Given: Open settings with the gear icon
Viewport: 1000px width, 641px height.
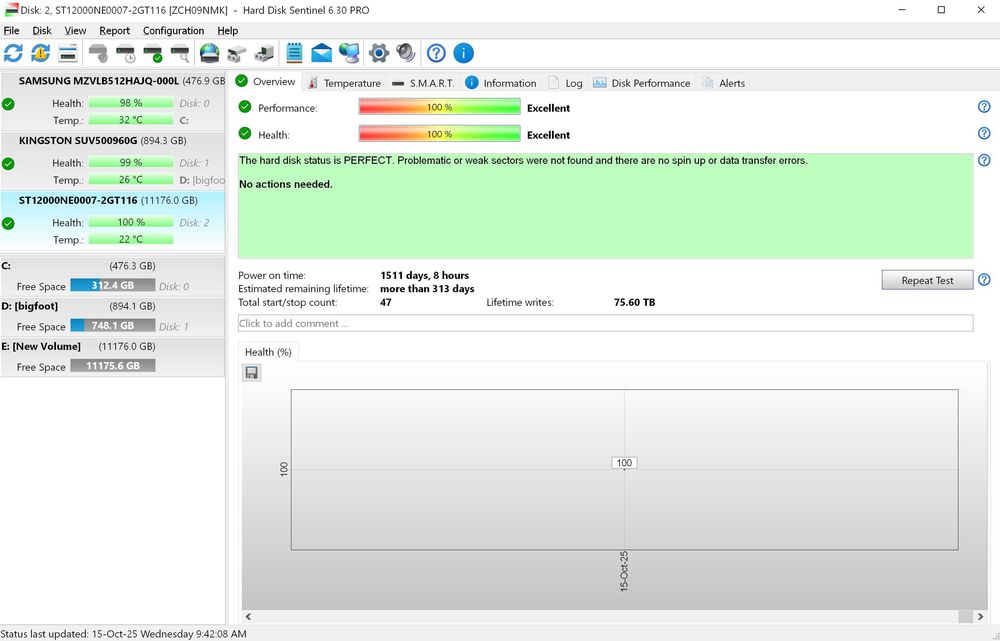Looking at the screenshot, I should pyautogui.click(x=378, y=53).
